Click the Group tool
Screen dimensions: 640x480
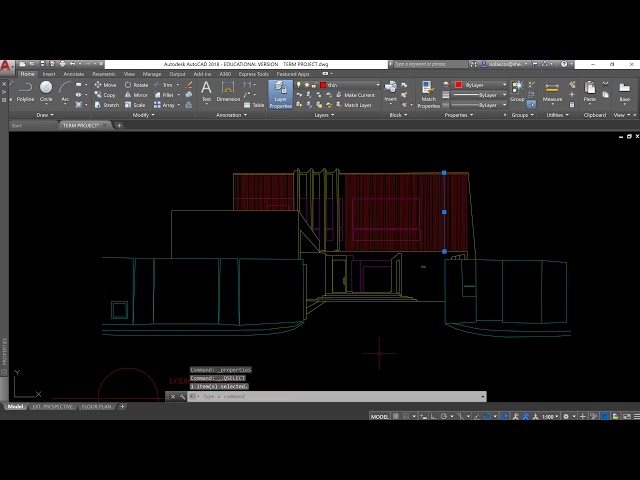[517, 91]
